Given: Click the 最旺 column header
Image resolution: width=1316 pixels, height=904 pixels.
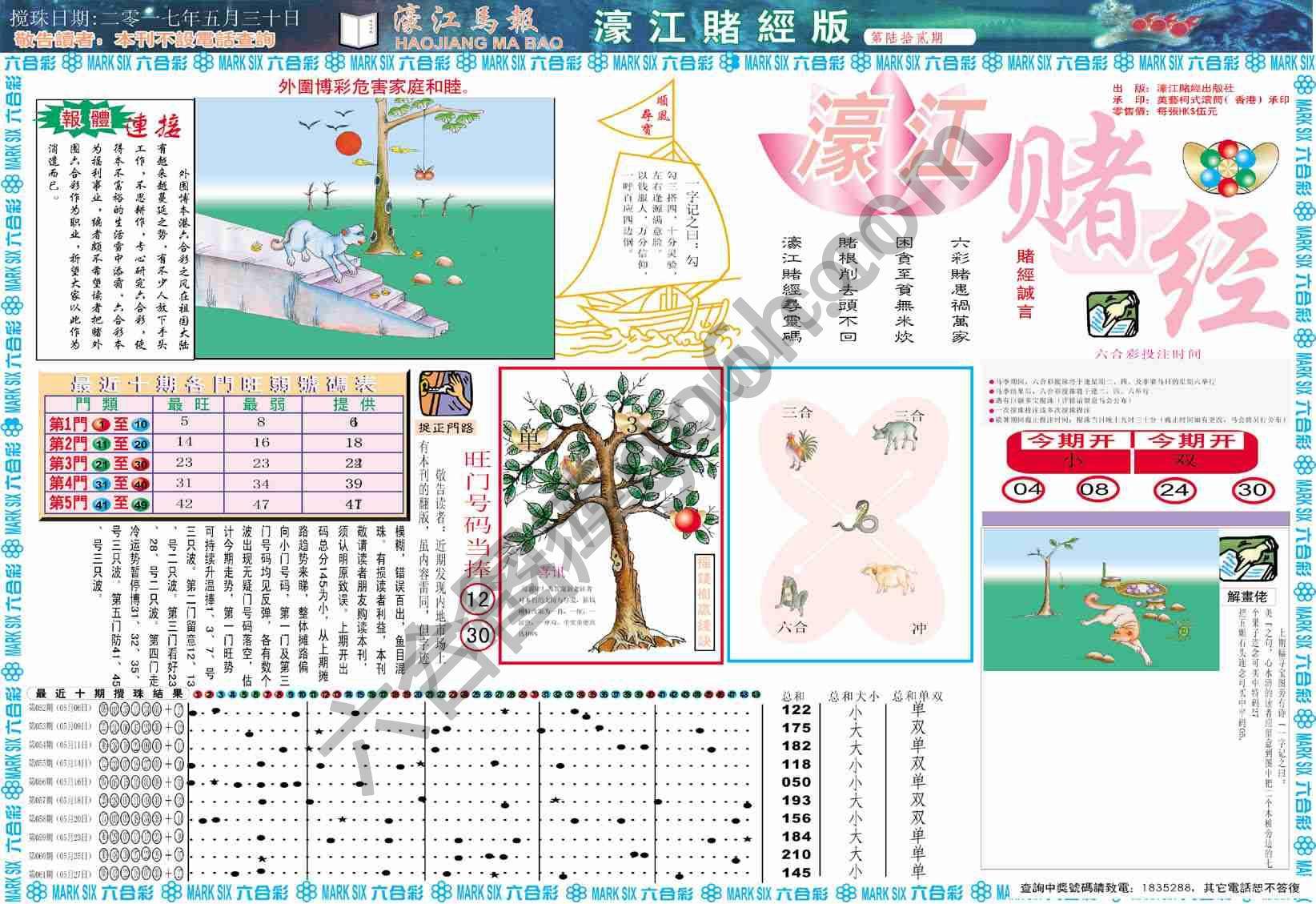Looking at the screenshot, I should pos(189,404).
